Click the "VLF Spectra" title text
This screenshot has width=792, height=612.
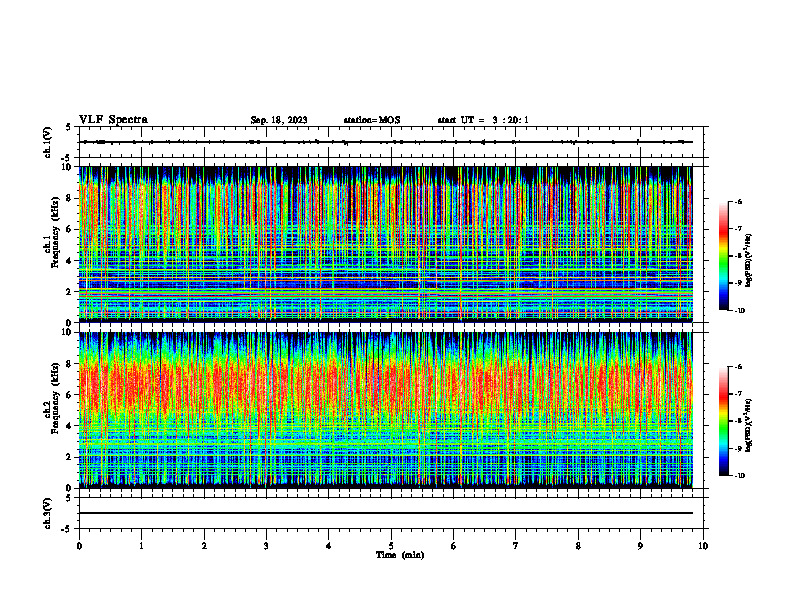[x=113, y=120]
